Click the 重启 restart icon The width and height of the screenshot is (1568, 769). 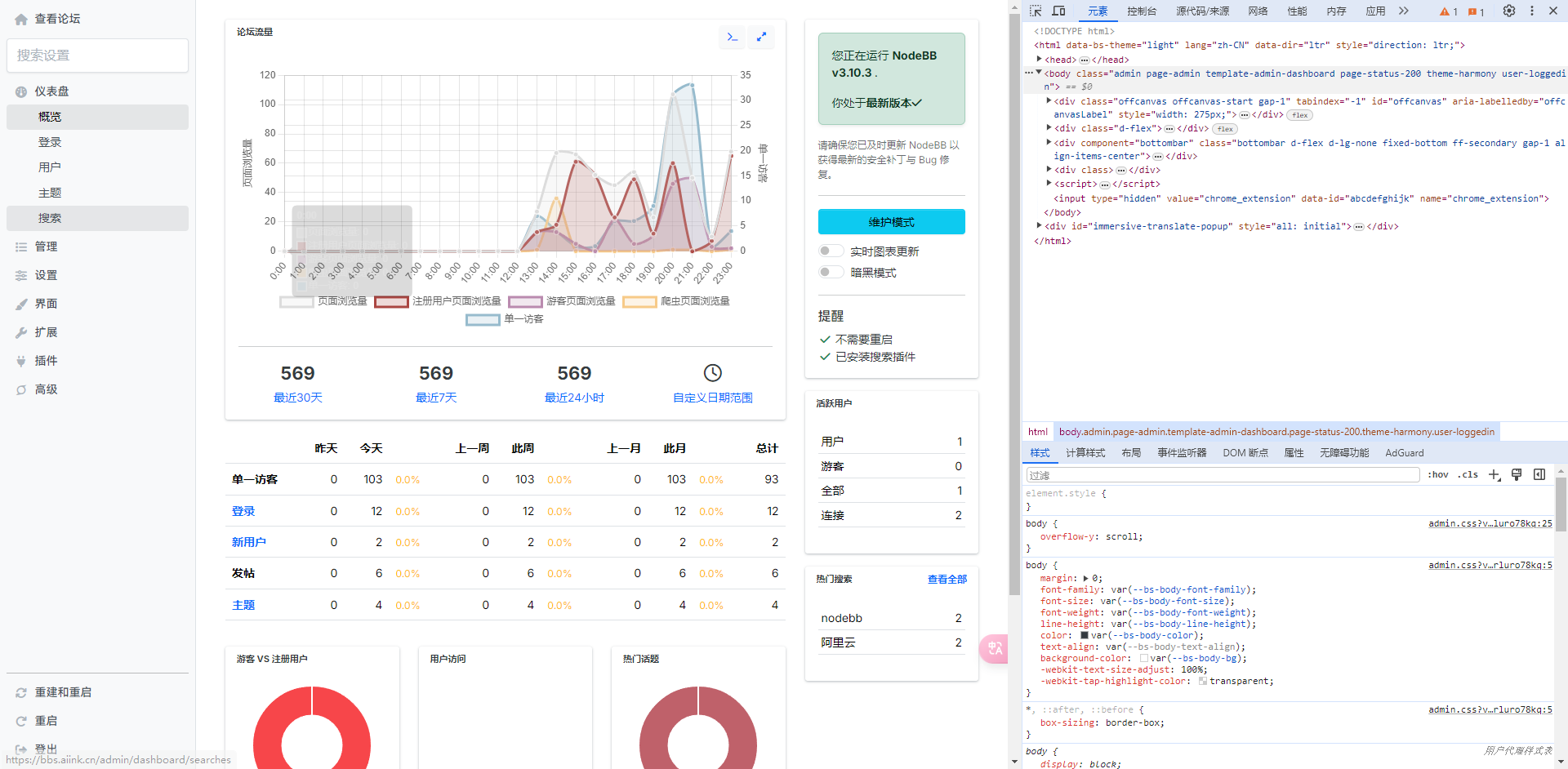coord(21,721)
